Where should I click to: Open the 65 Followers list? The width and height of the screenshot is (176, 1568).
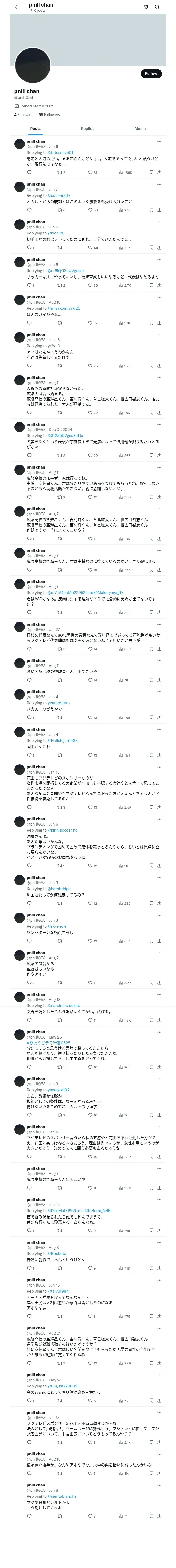49,114
